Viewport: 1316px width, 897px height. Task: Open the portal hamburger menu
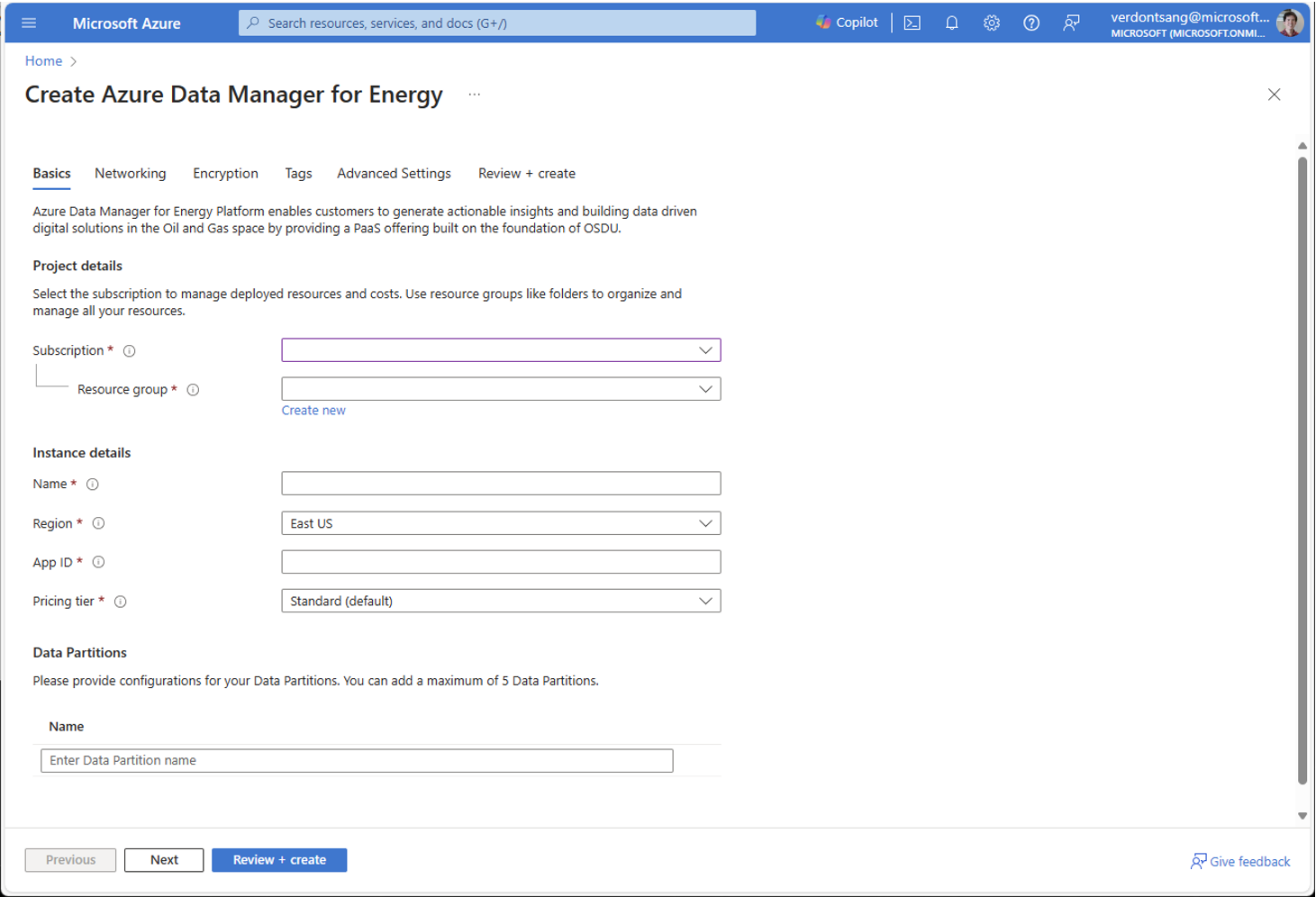28,23
